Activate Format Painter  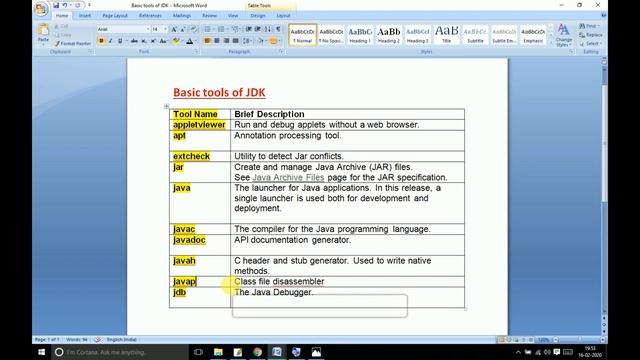tap(73, 43)
